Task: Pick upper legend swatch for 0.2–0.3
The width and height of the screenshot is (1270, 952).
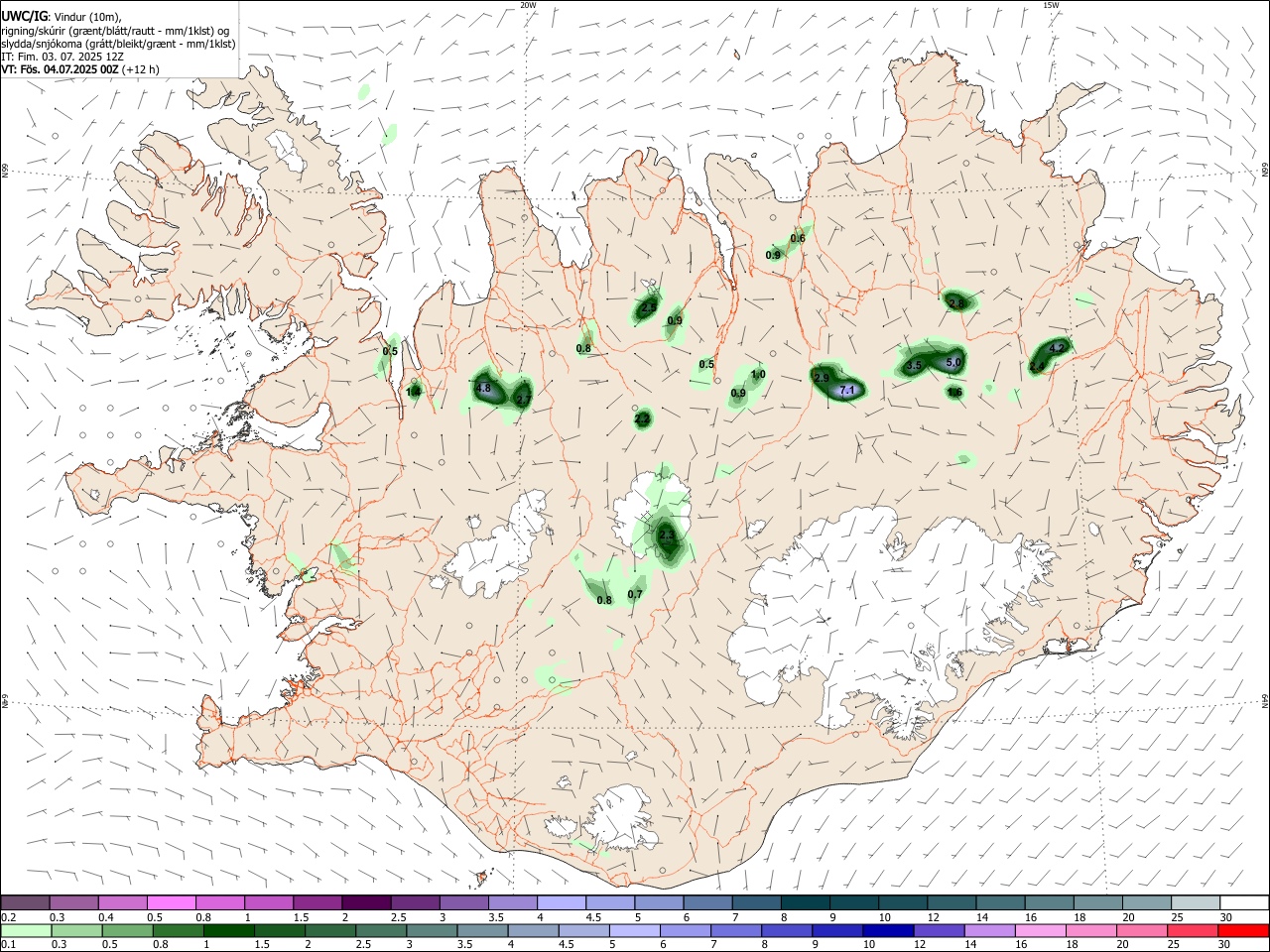Action: click(25, 902)
